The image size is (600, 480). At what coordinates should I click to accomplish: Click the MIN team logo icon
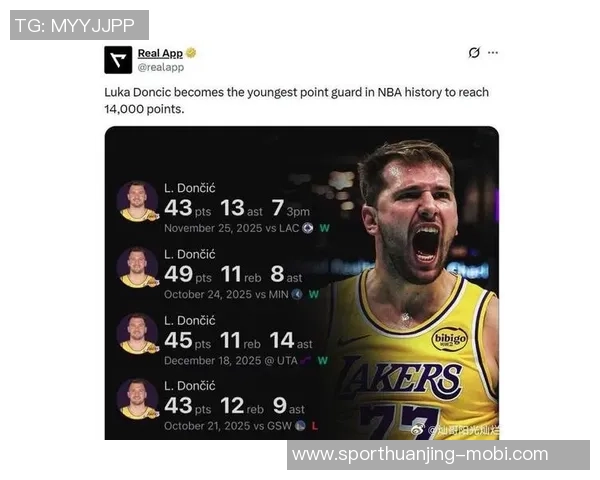[297, 294]
